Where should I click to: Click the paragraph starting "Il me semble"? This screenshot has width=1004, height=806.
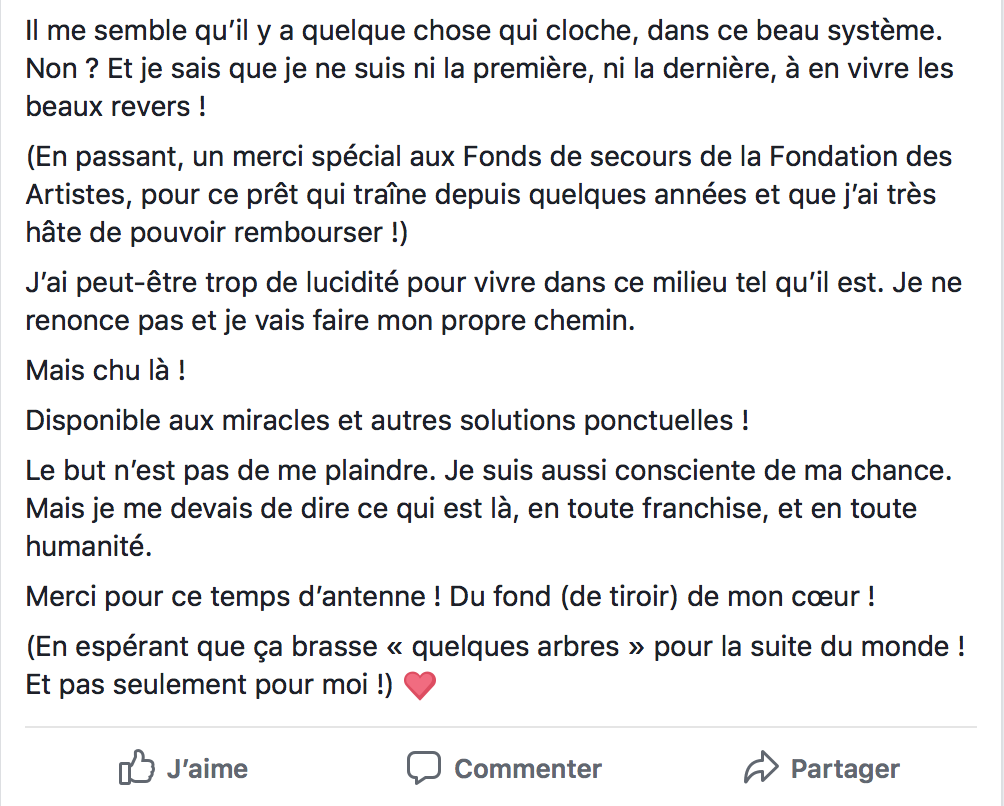tap(490, 69)
